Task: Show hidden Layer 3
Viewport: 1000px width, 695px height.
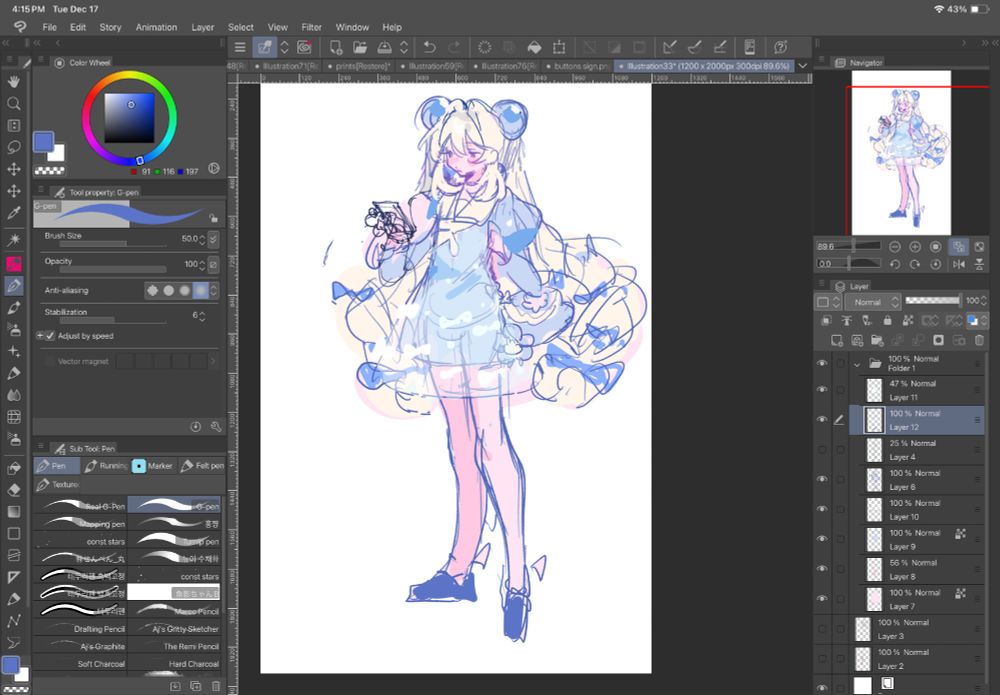Action: pos(822,629)
